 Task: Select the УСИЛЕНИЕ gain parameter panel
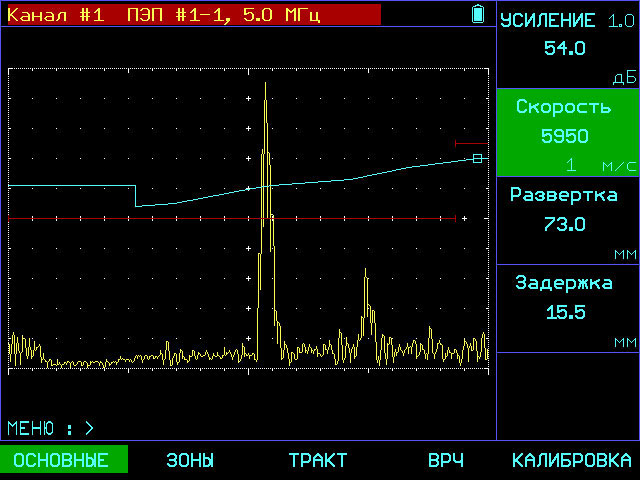[568, 44]
